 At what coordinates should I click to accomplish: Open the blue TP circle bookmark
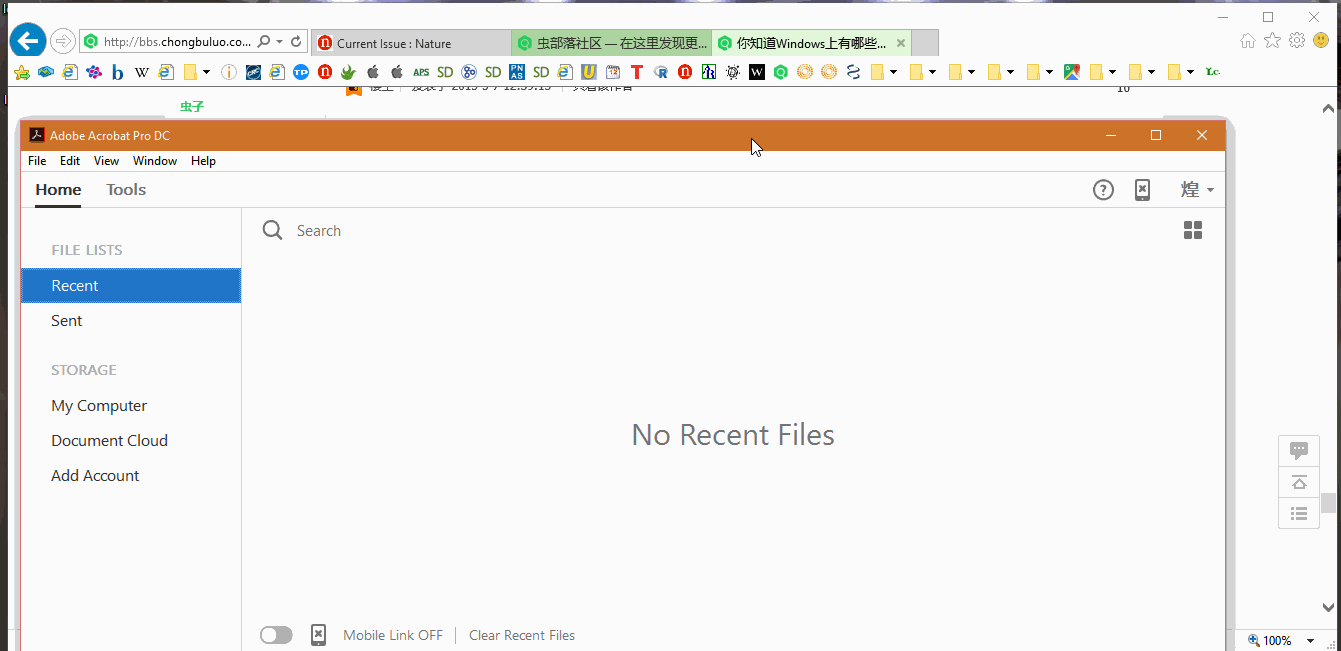point(301,72)
